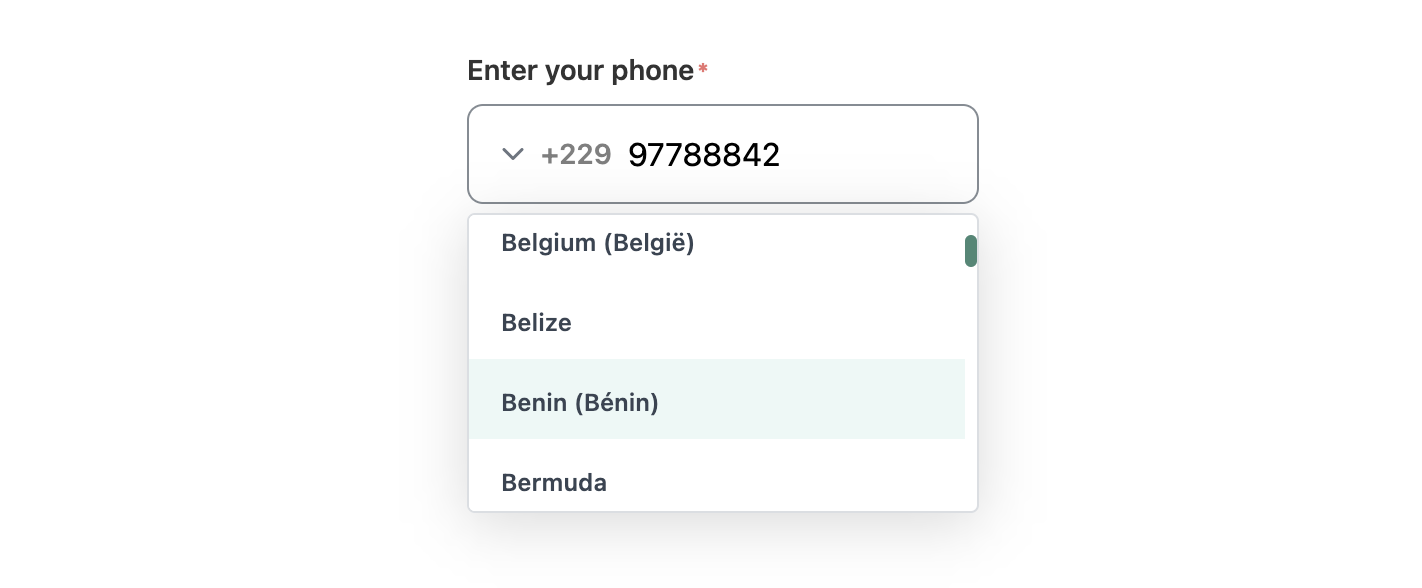Select Belize from the country list
The image size is (1422, 588).
pyautogui.click(x=536, y=323)
